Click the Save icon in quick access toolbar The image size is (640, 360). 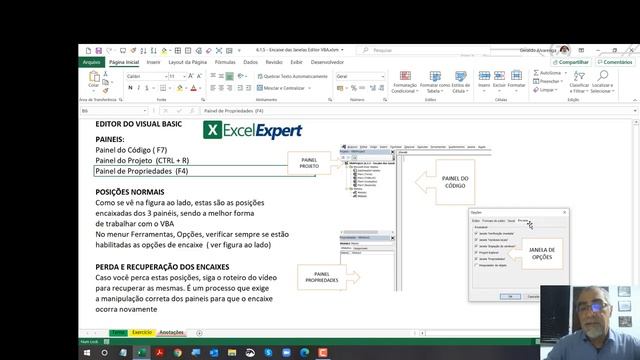[99, 51]
